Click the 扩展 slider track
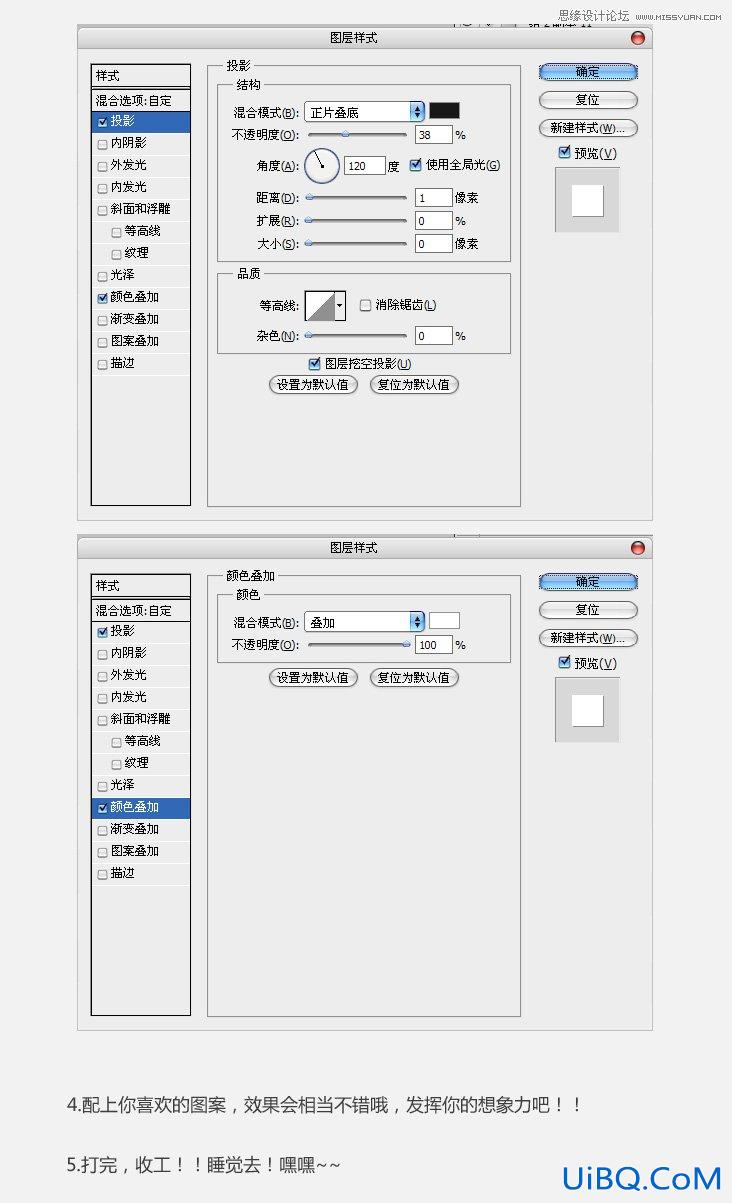Viewport: 732px width, 1203px height. tap(357, 221)
